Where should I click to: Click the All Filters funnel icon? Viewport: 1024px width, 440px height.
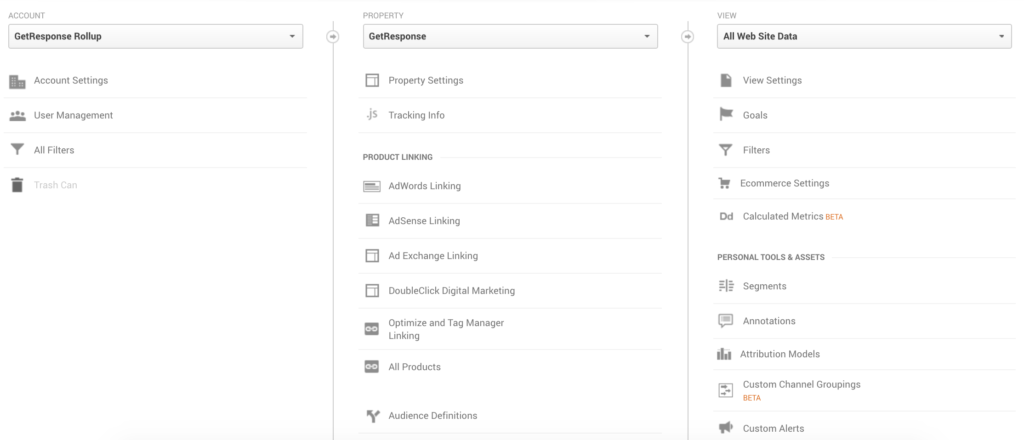pos(17,150)
